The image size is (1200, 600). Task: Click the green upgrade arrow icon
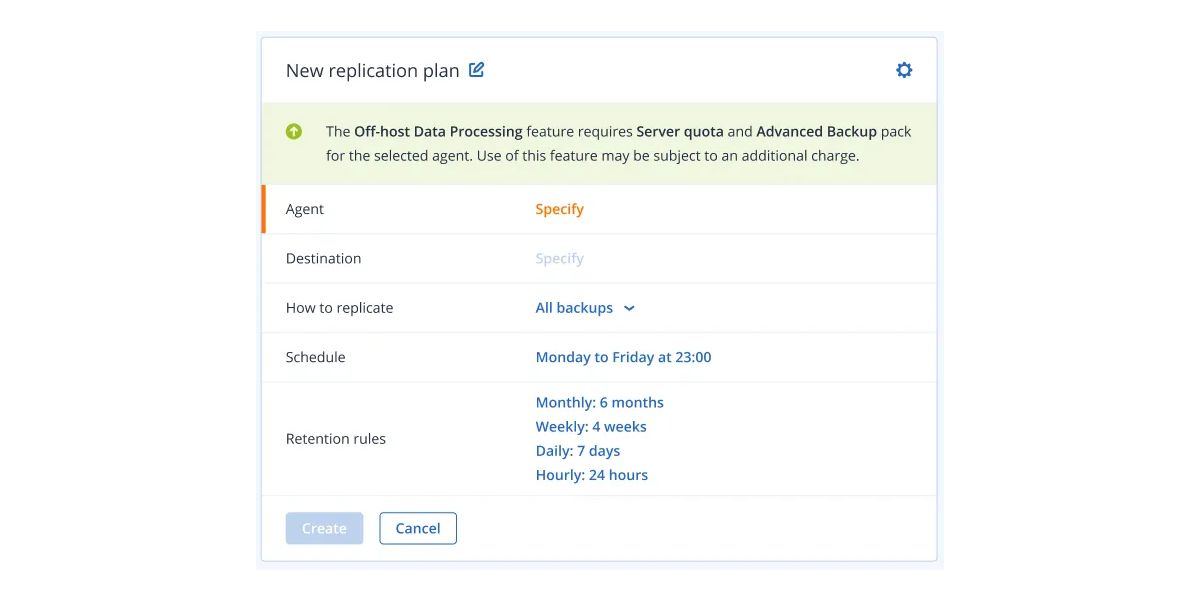tap(294, 131)
